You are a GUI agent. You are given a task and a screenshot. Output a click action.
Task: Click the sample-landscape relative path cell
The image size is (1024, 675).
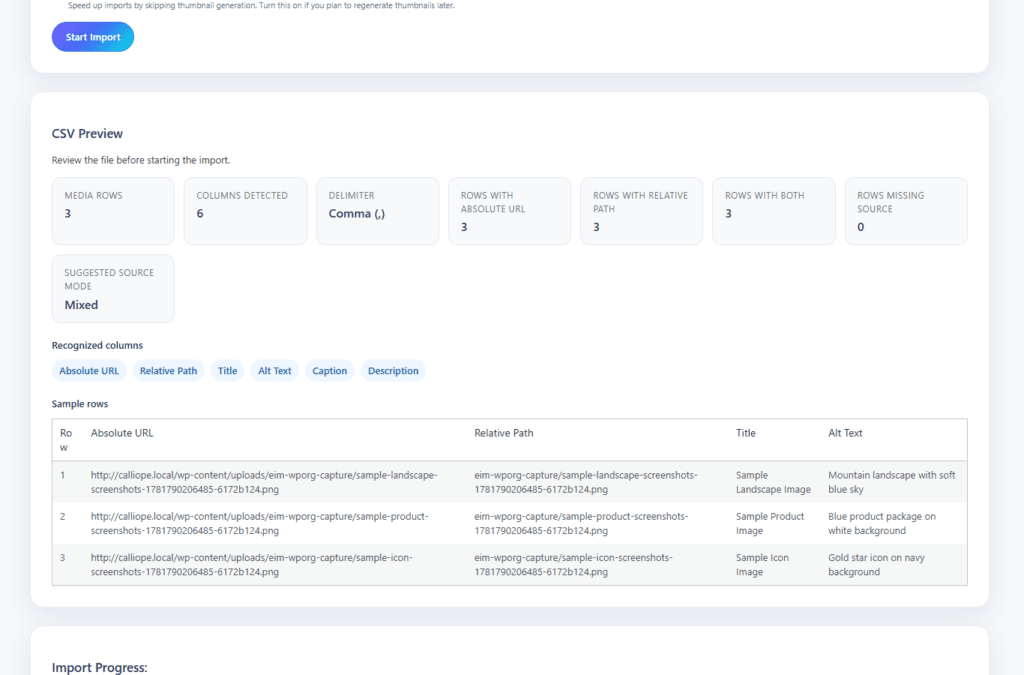coord(586,482)
